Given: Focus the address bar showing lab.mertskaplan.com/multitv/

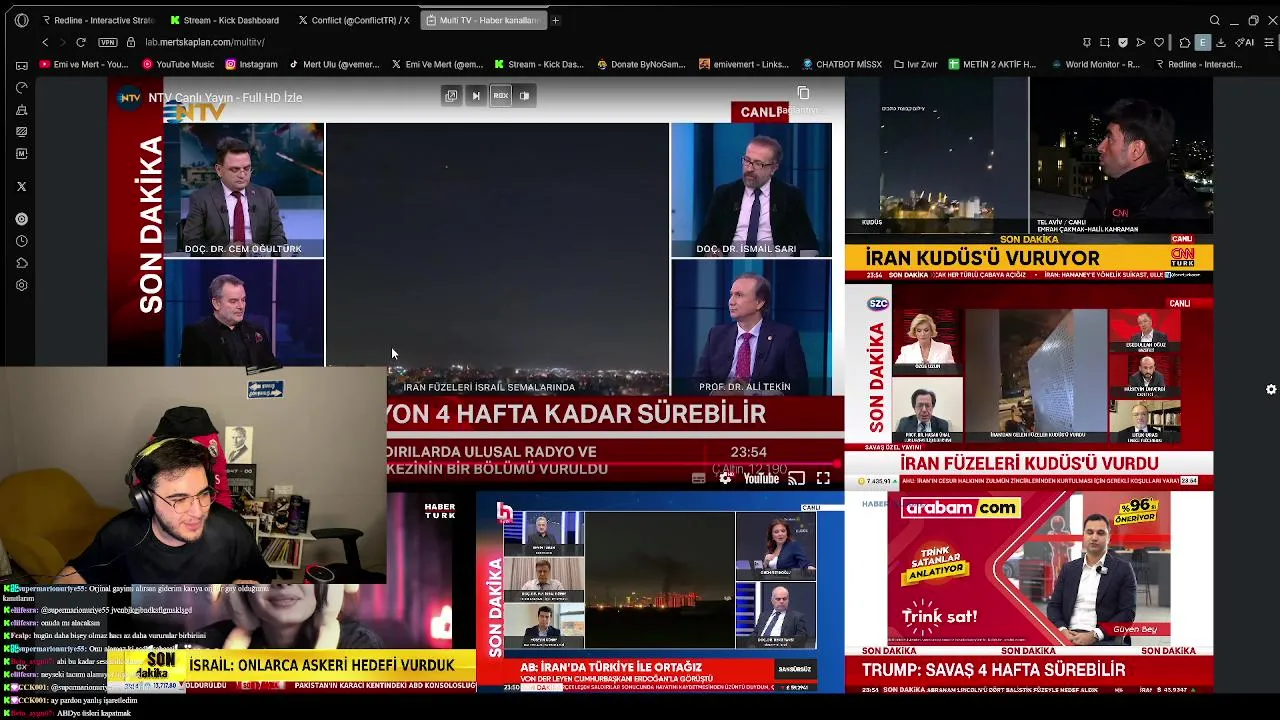Looking at the screenshot, I should [x=205, y=42].
